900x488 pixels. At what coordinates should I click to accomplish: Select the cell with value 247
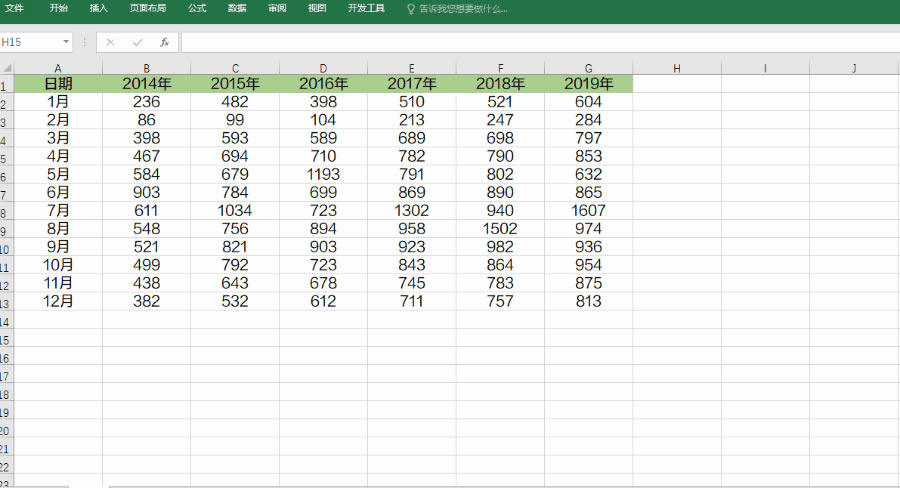pos(500,120)
